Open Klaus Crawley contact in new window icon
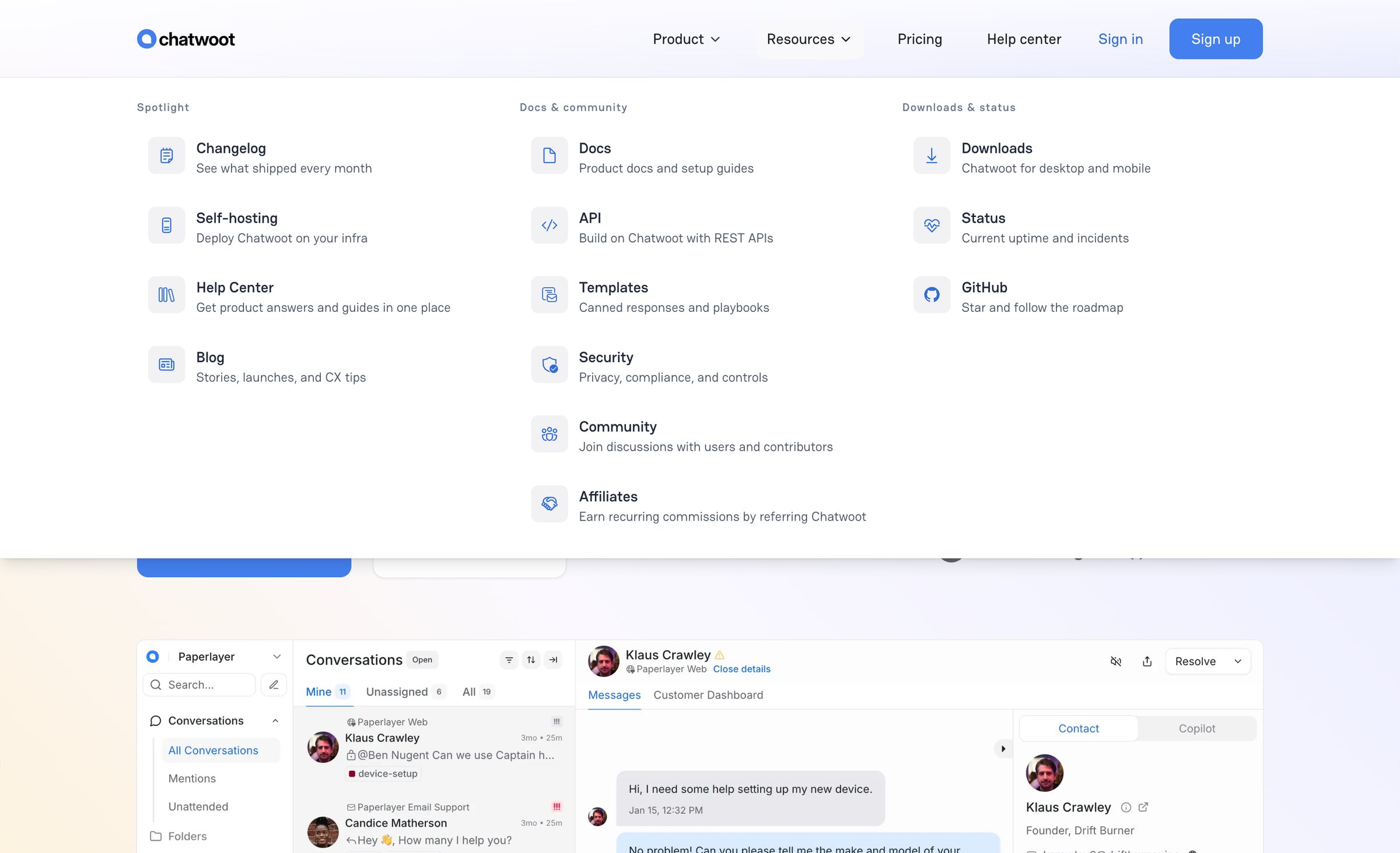 [x=1143, y=808]
